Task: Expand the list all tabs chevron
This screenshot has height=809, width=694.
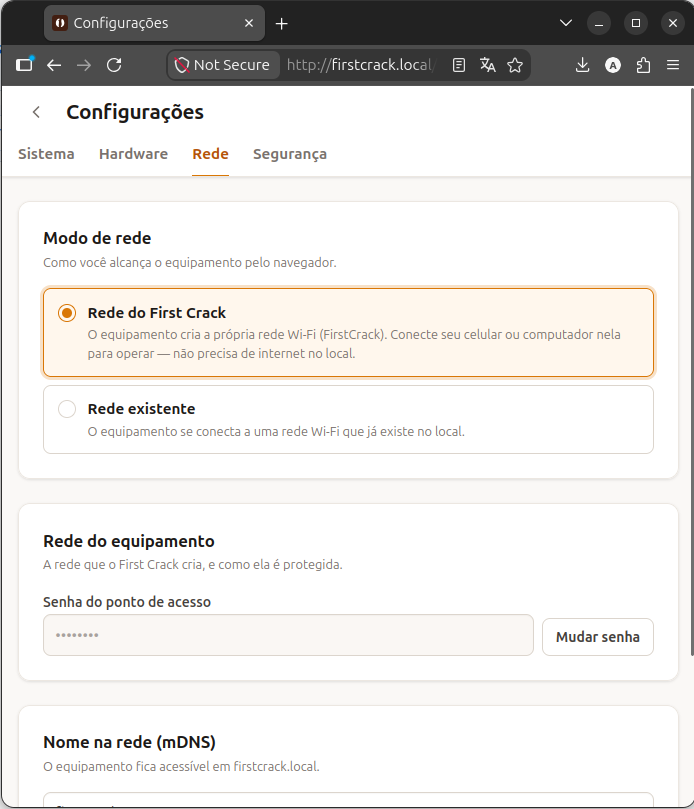Action: click(x=566, y=23)
